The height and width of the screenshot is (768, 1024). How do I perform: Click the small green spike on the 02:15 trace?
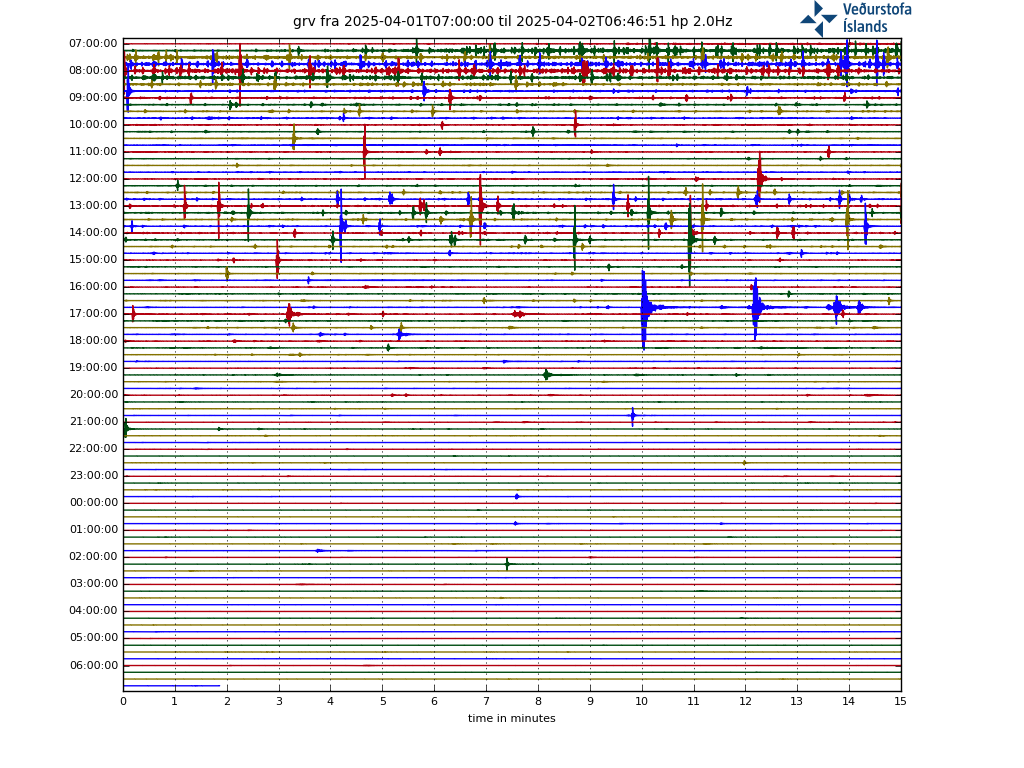507,564
